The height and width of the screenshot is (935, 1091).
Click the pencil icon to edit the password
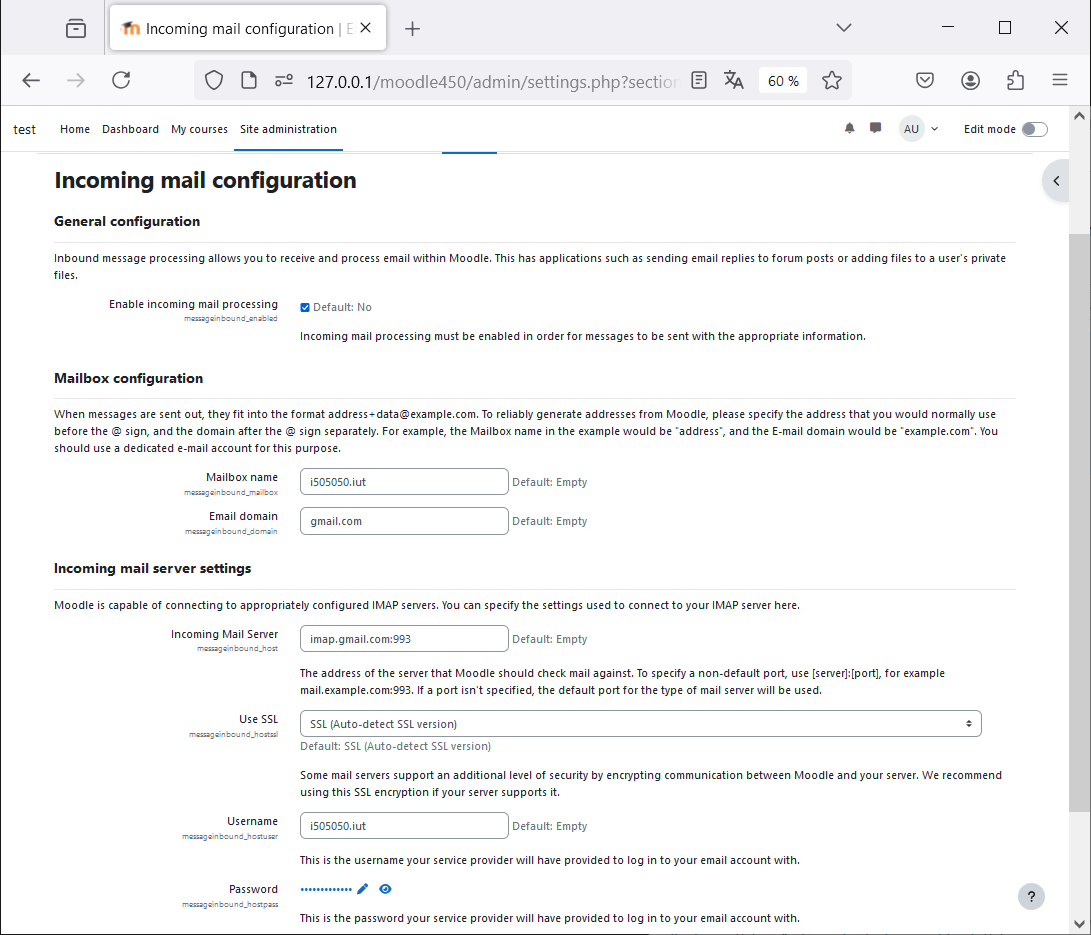coord(363,889)
